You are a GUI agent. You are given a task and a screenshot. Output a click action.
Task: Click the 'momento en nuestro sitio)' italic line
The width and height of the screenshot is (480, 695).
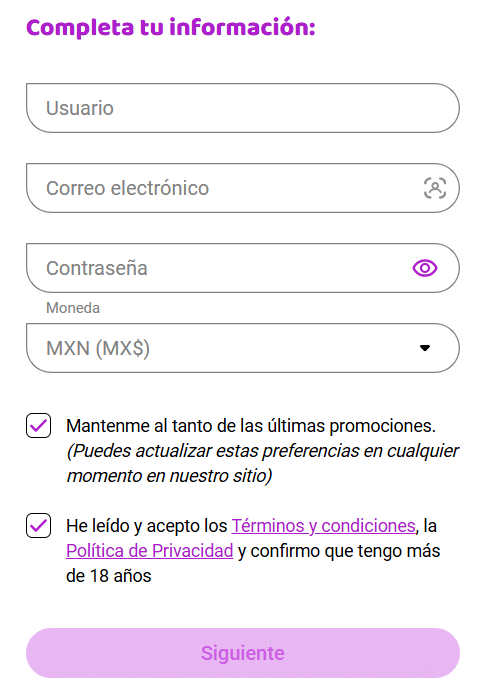169,476
